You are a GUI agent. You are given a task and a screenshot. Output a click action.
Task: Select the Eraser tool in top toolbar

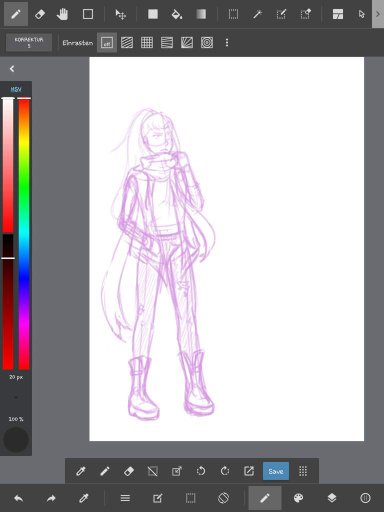tap(40, 14)
